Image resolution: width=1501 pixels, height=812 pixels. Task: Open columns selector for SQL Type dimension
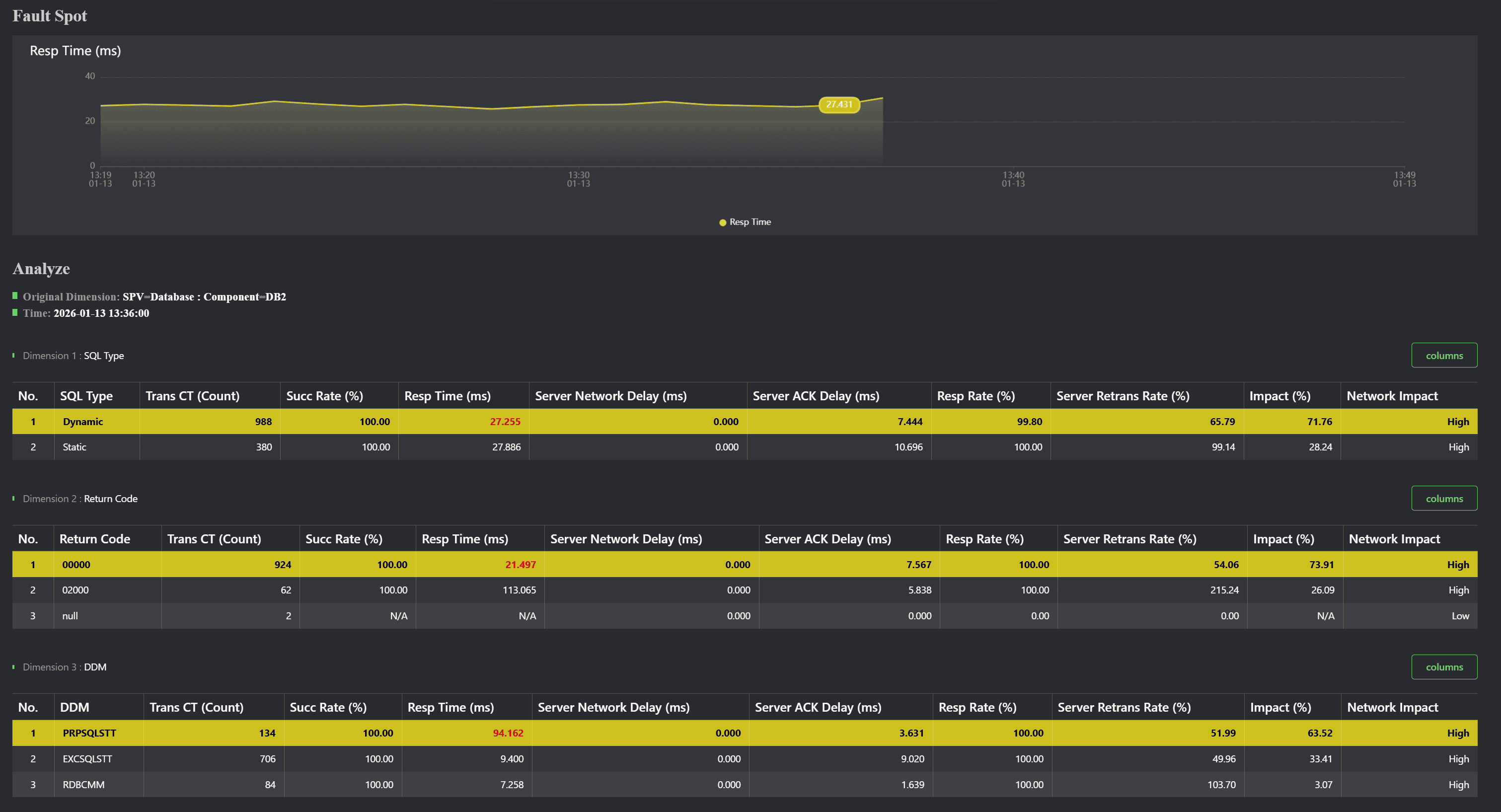1443,355
